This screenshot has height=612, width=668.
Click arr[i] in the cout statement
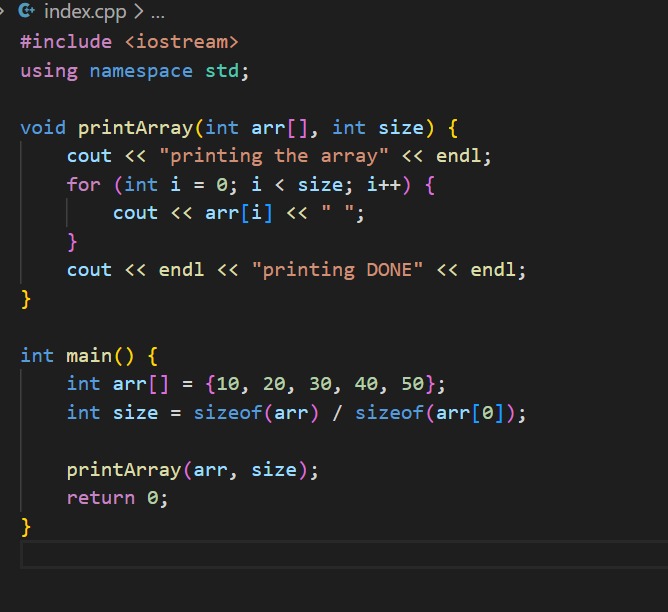coord(239,213)
